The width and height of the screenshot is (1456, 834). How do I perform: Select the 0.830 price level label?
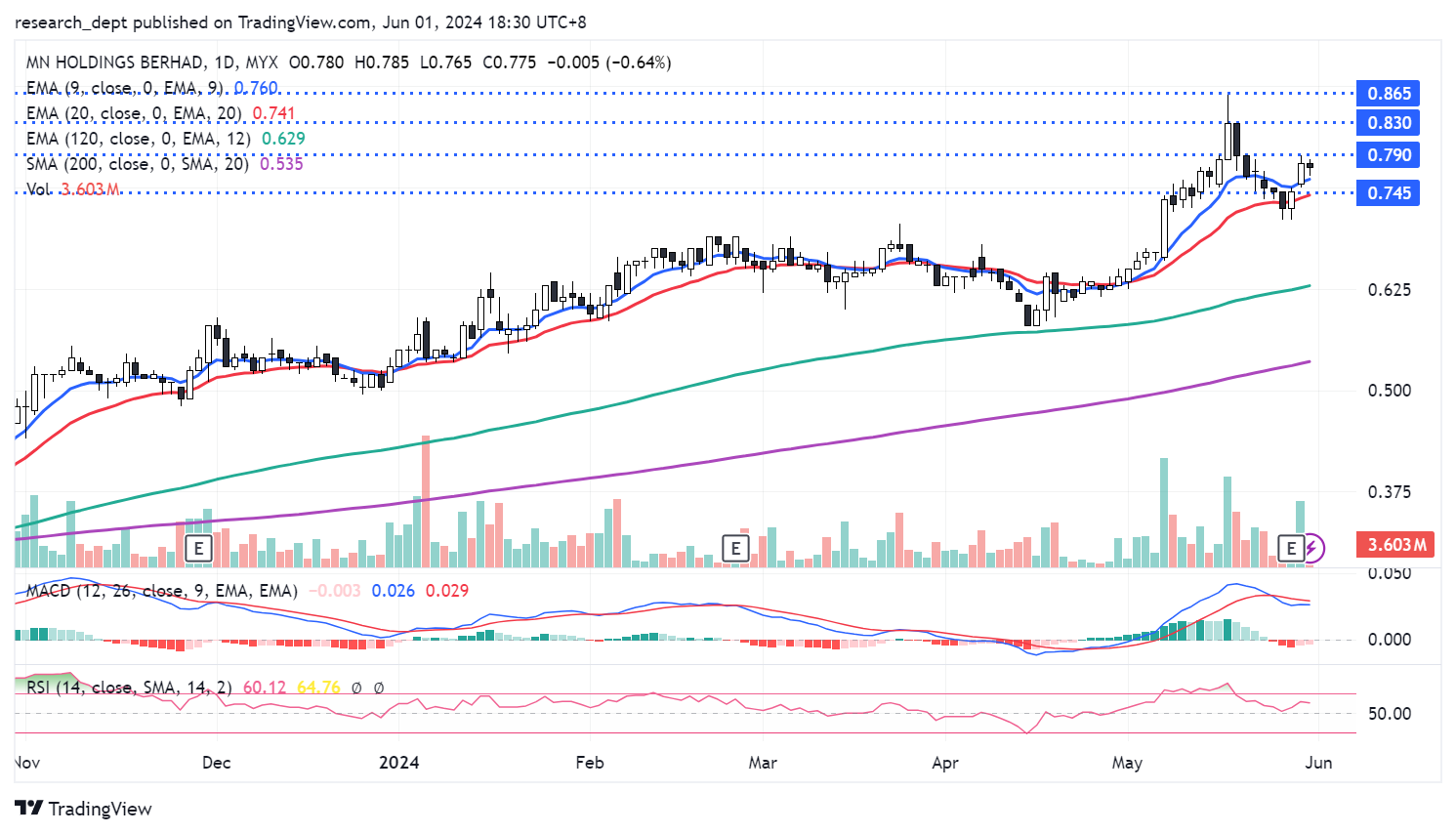(x=1388, y=123)
